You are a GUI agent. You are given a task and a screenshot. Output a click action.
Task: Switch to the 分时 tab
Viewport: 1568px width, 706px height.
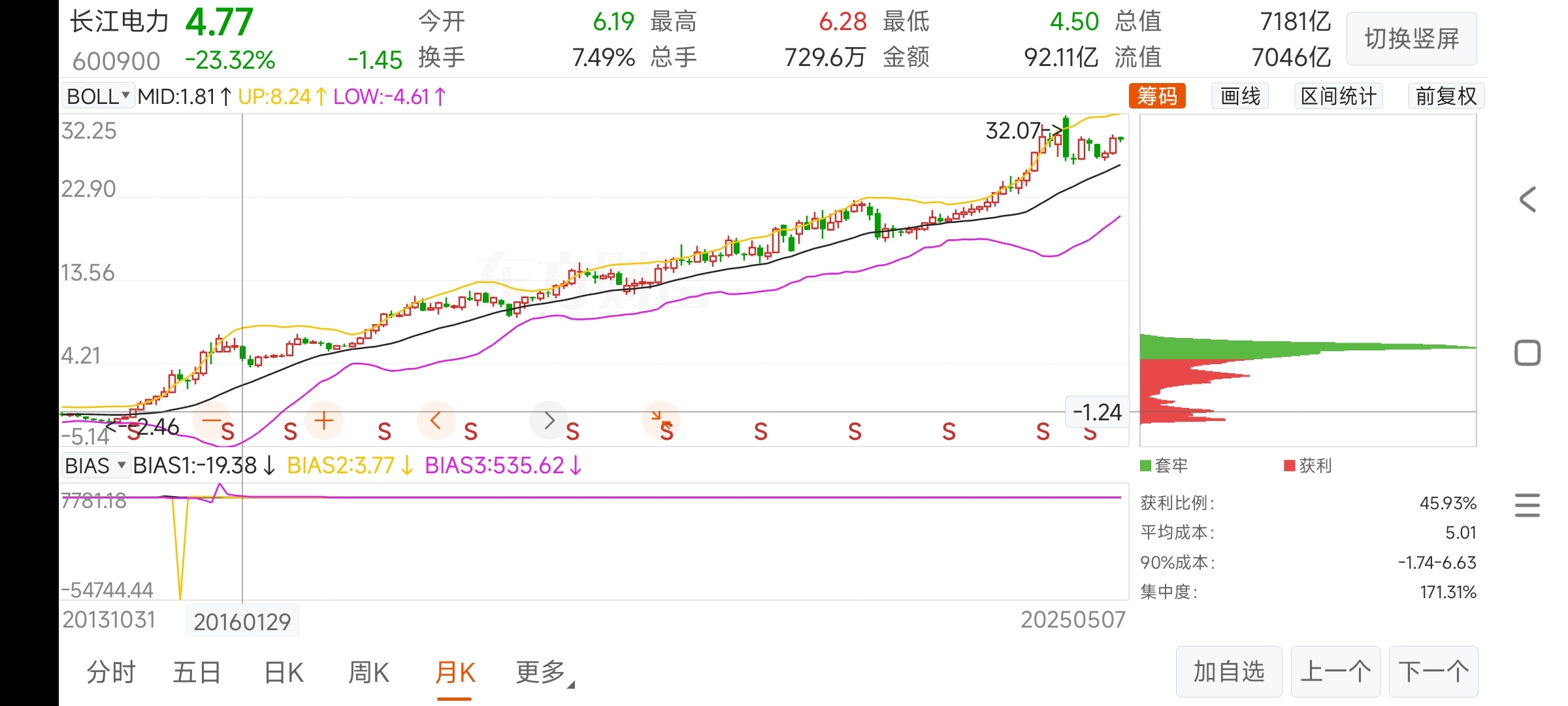coord(111,672)
